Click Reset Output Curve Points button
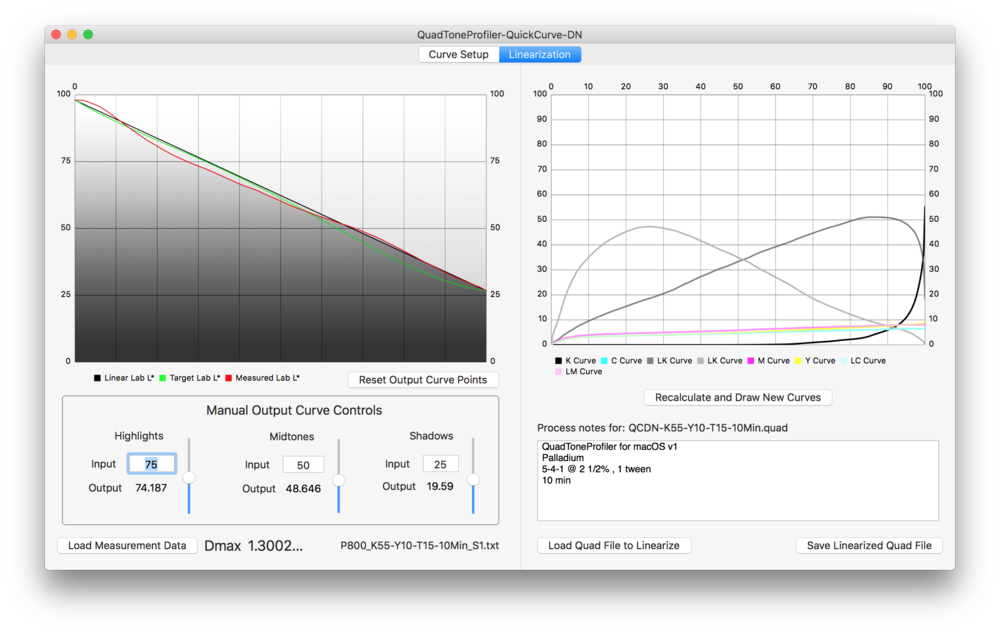This screenshot has height=634, width=1000. [x=423, y=380]
